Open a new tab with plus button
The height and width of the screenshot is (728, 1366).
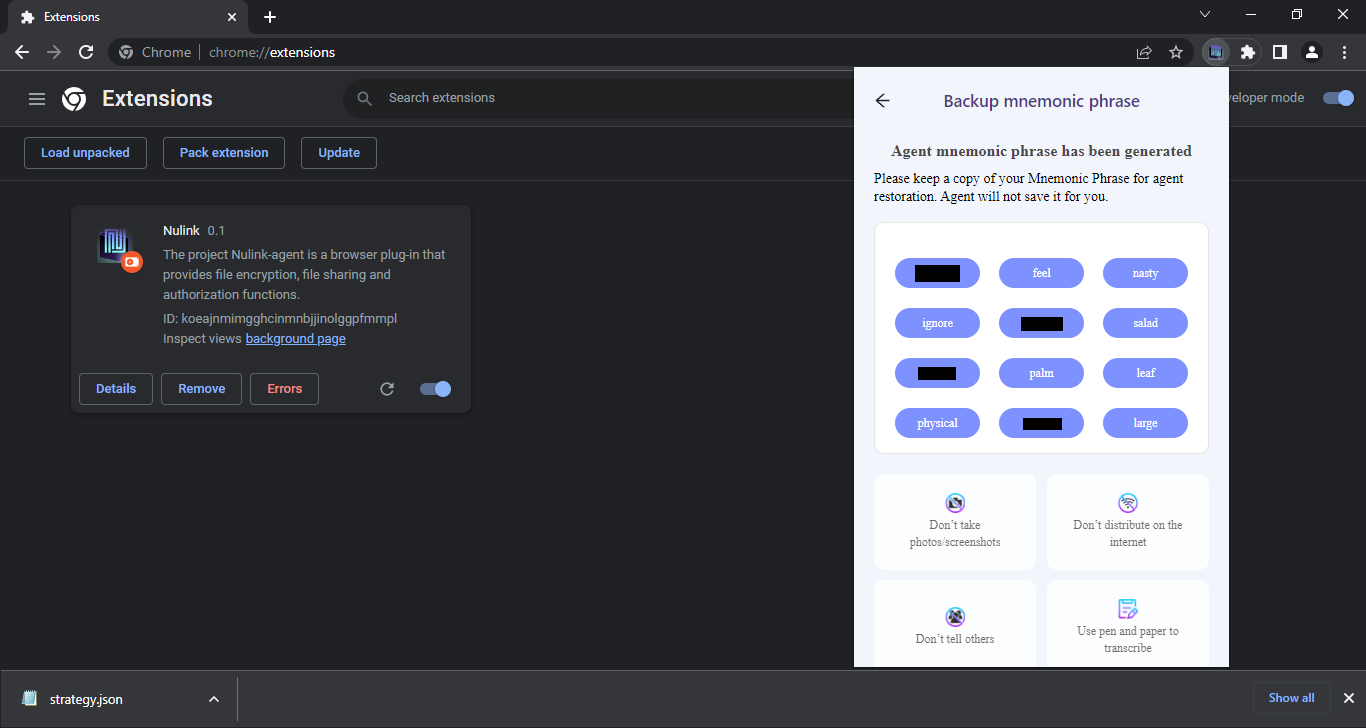coord(270,17)
